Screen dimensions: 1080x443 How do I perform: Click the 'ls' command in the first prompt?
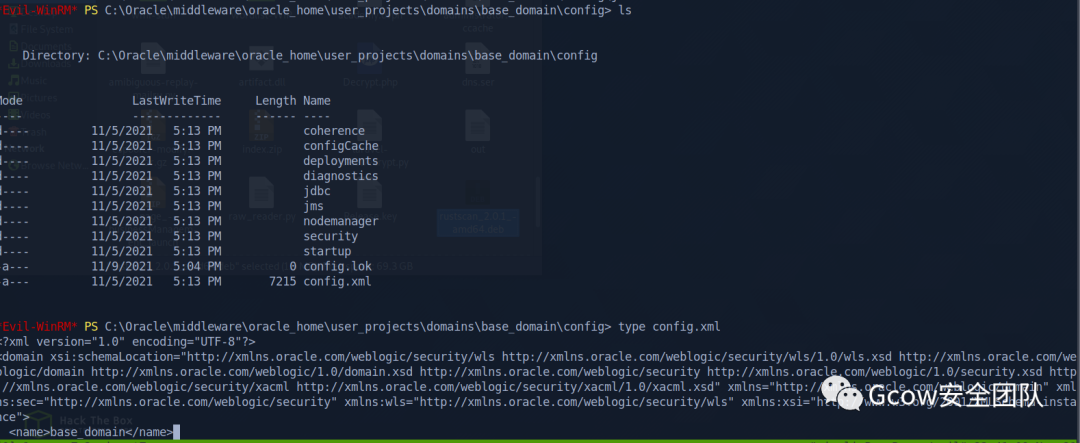coord(625,11)
